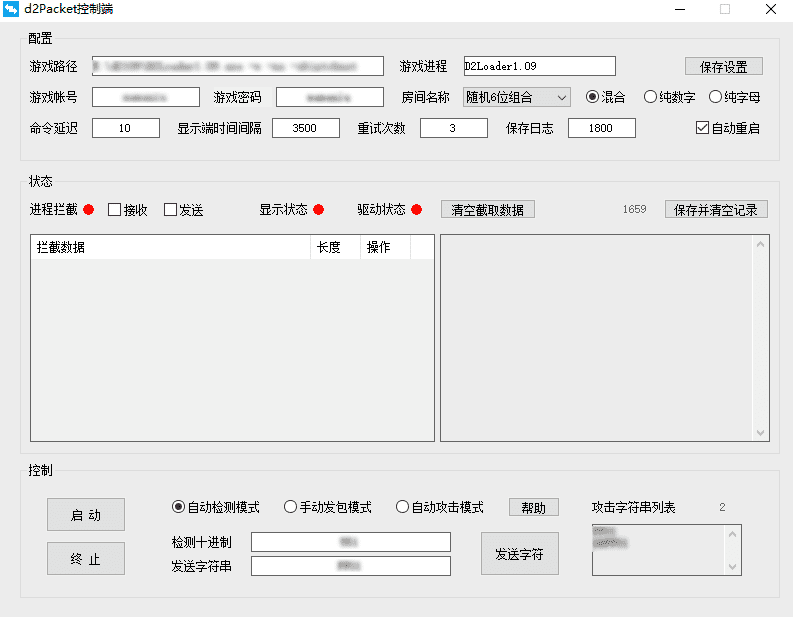Click the 游戏进程 input field
This screenshot has width=793, height=617.
point(538,66)
